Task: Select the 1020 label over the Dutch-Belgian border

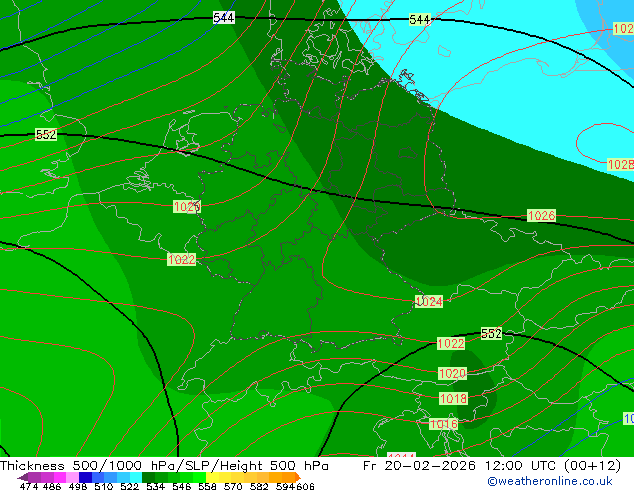Action: [x=187, y=207]
